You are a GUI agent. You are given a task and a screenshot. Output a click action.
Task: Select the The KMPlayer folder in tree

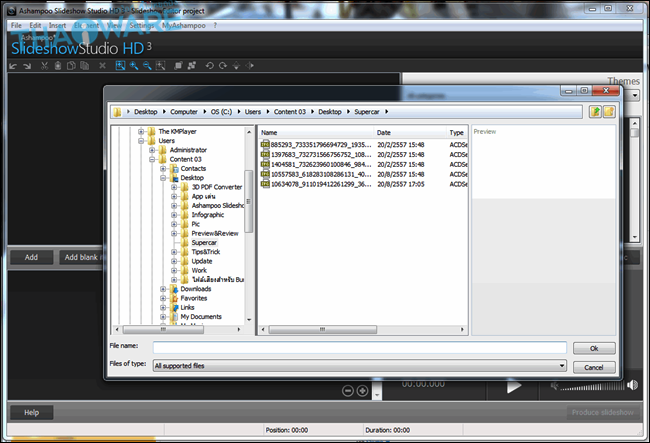177,131
